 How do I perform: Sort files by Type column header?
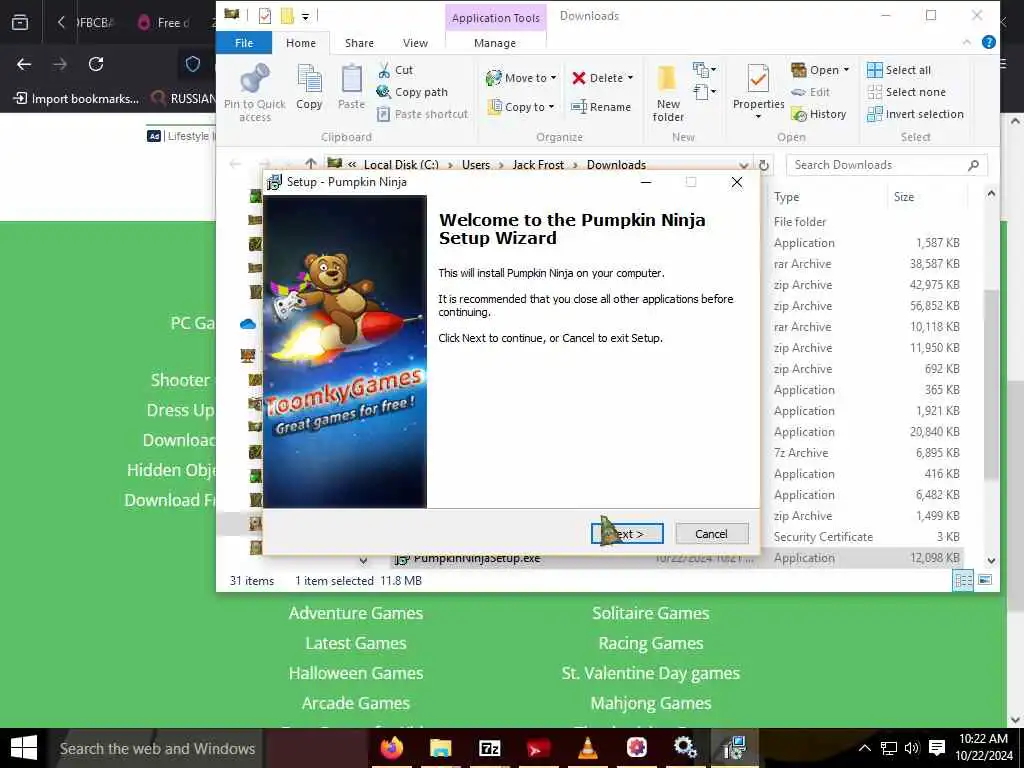[x=786, y=197]
